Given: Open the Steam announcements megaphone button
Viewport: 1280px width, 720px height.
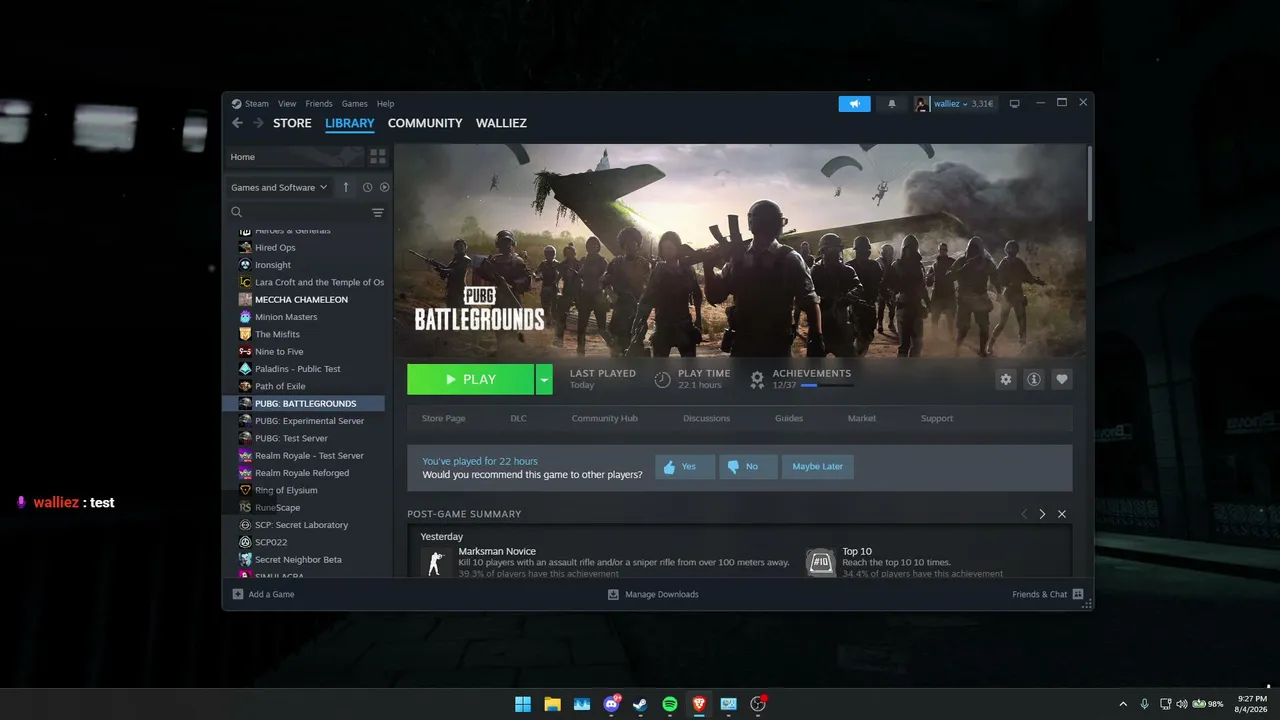Looking at the screenshot, I should pyautogui.click(x=854, y=104).
